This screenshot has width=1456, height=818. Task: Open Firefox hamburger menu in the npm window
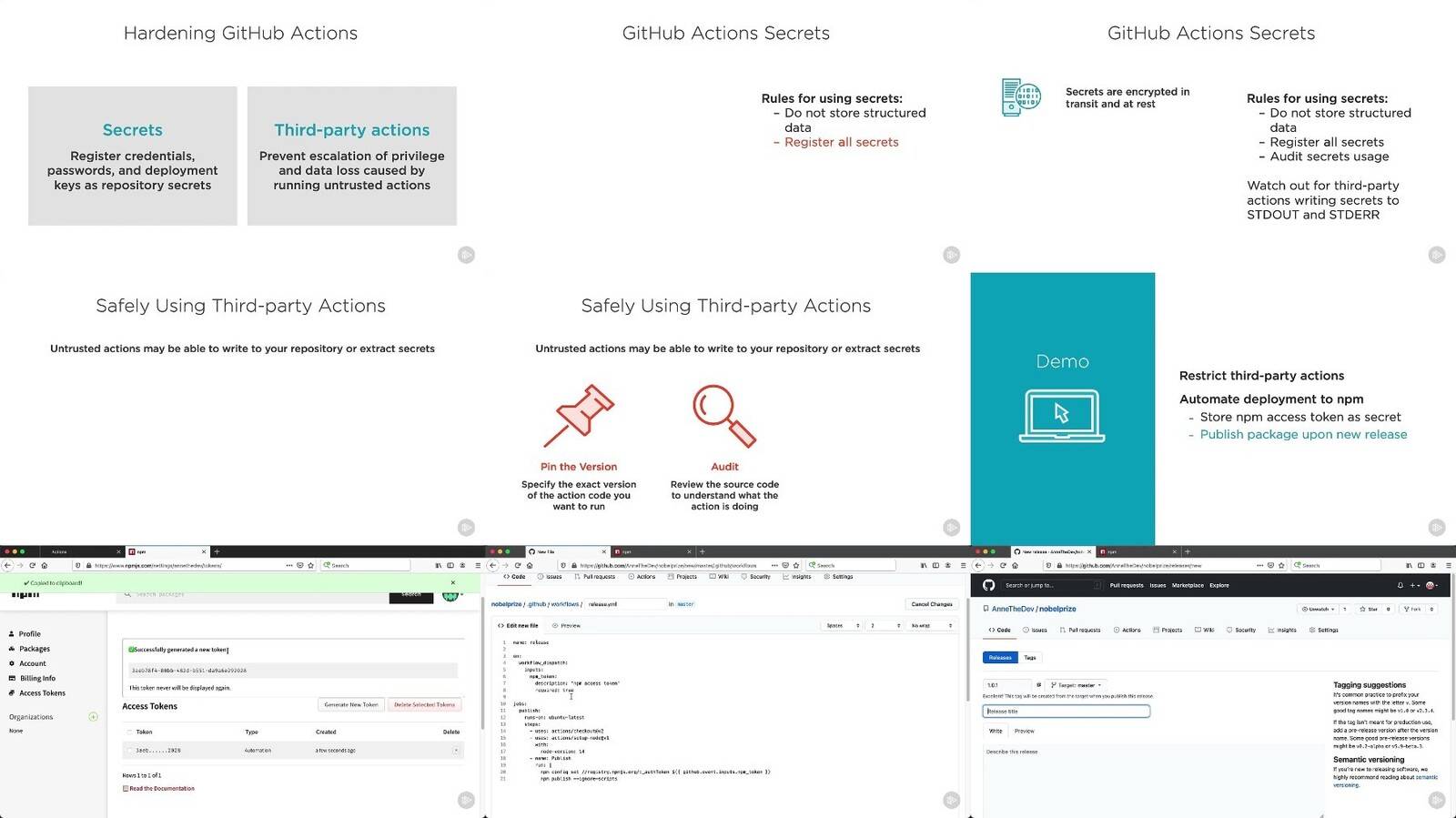click(x=479, y=565)
